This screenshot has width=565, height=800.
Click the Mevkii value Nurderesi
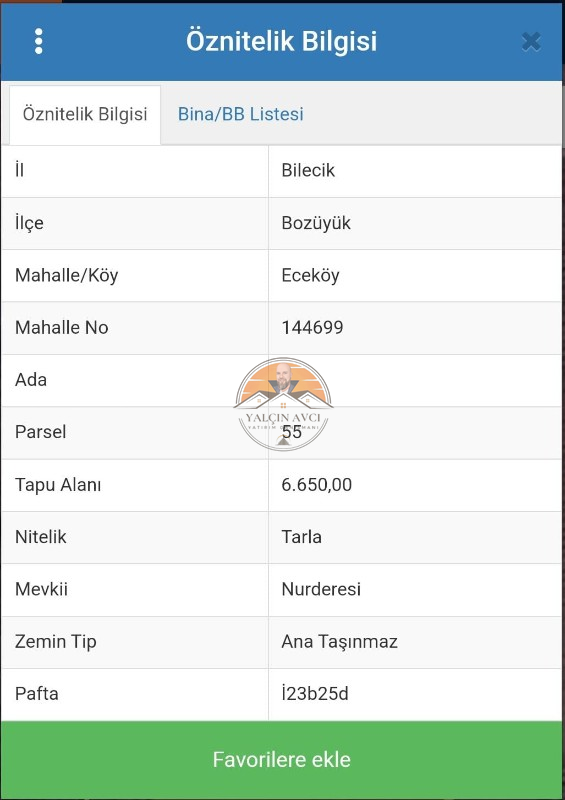pyautogui.click(x=321, y=589)
